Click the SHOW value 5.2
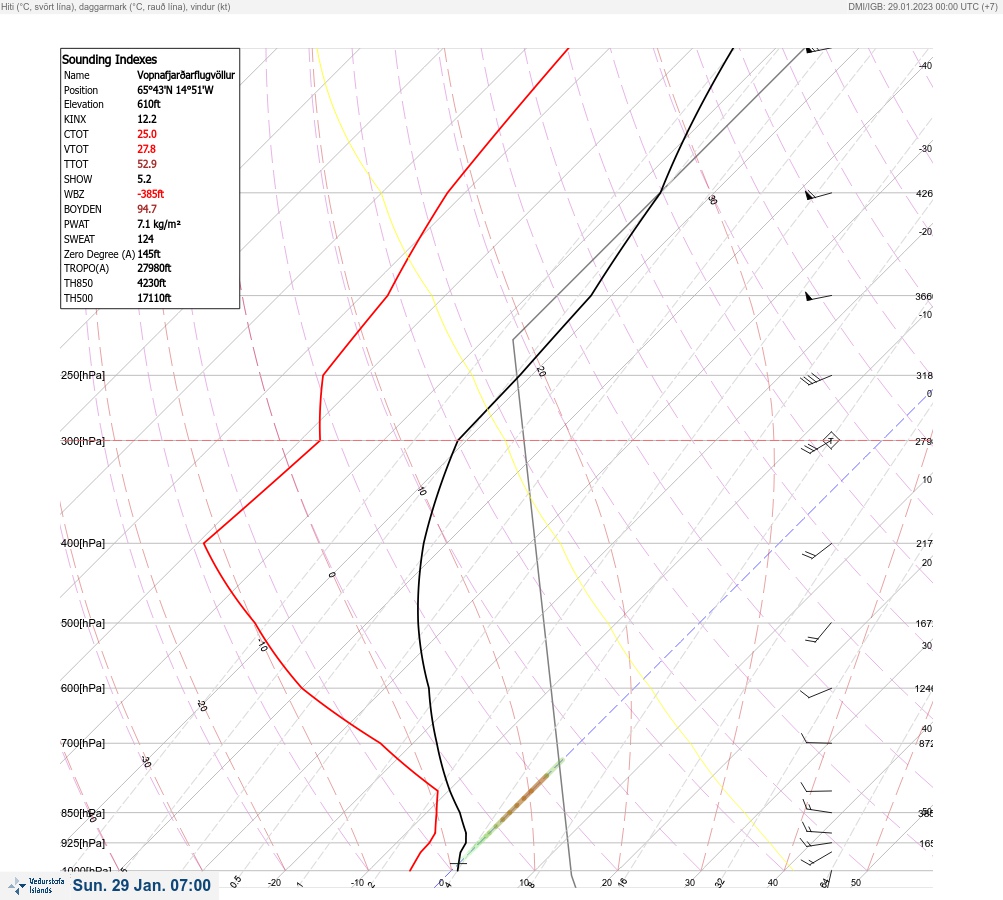Screen dimensions: 1003x900 [144, 179]
